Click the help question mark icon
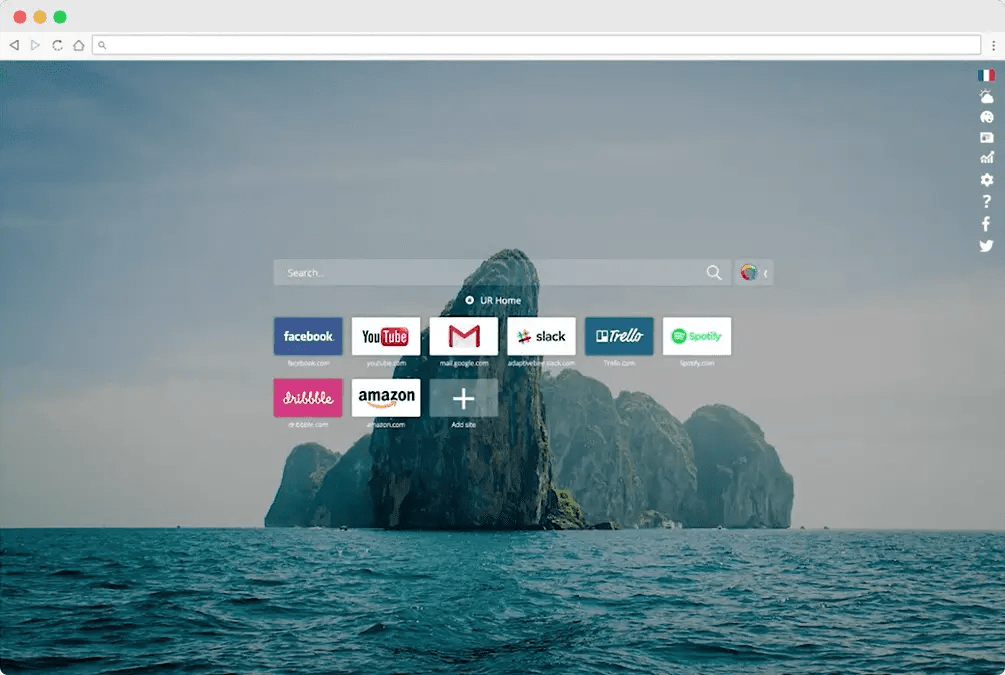 (x=987, y=202)
